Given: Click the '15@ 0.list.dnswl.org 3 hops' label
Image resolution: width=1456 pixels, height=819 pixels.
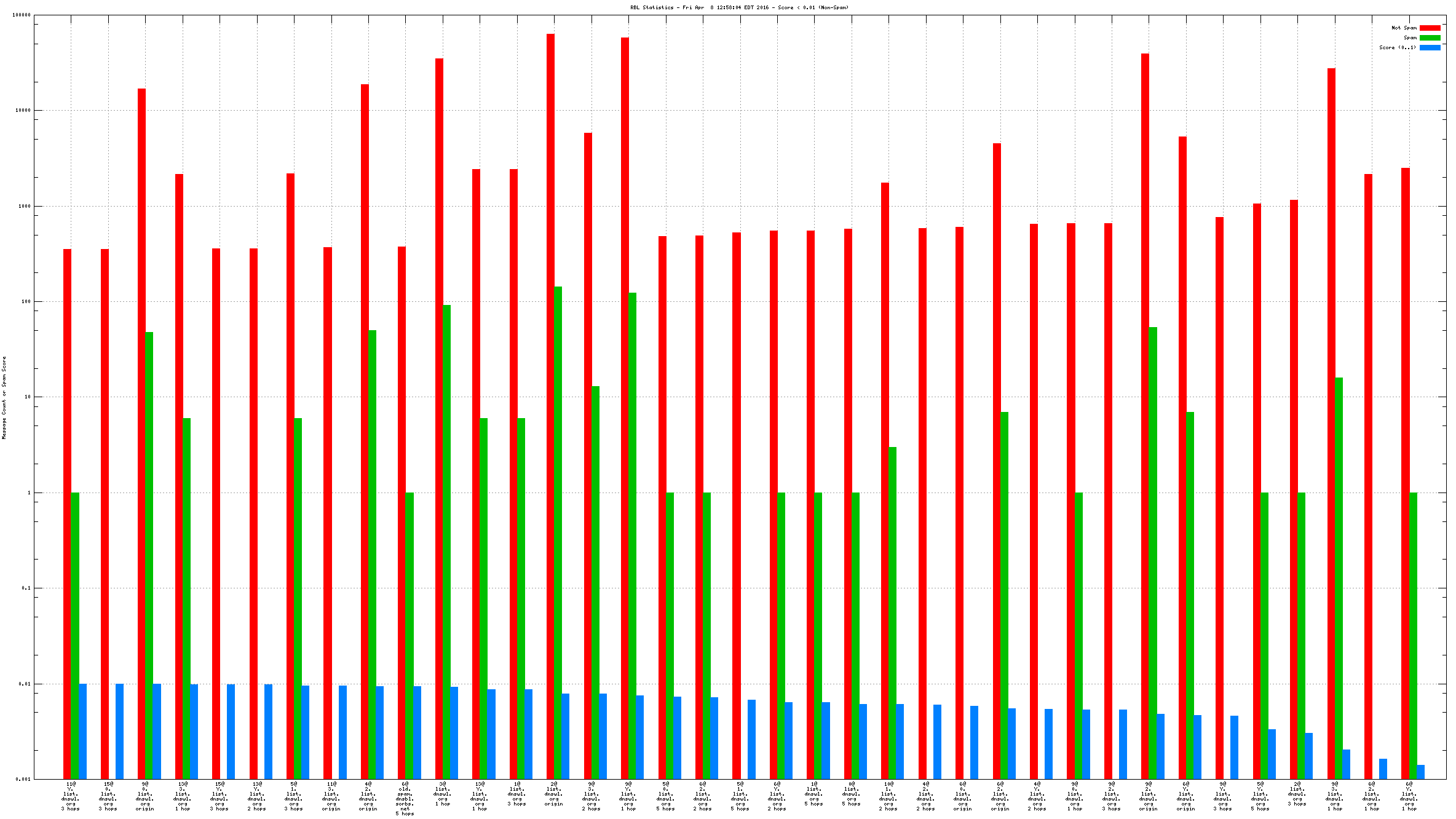Looking at the screenshot, I should tap(108, 796).
